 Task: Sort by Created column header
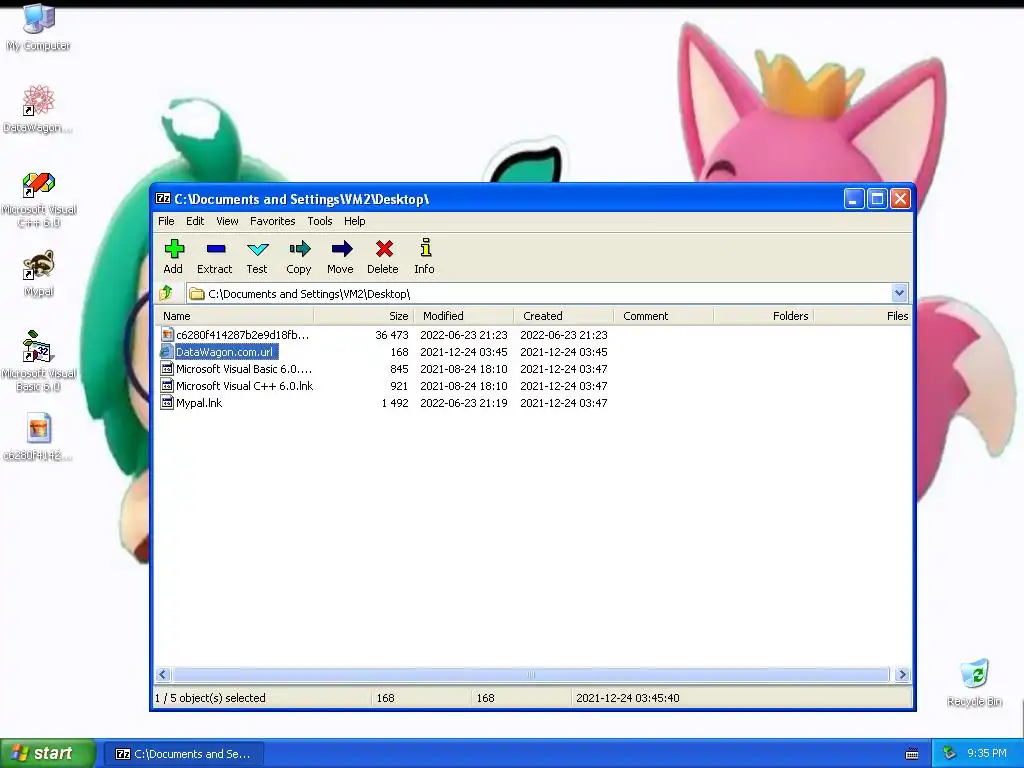(564, 315)
